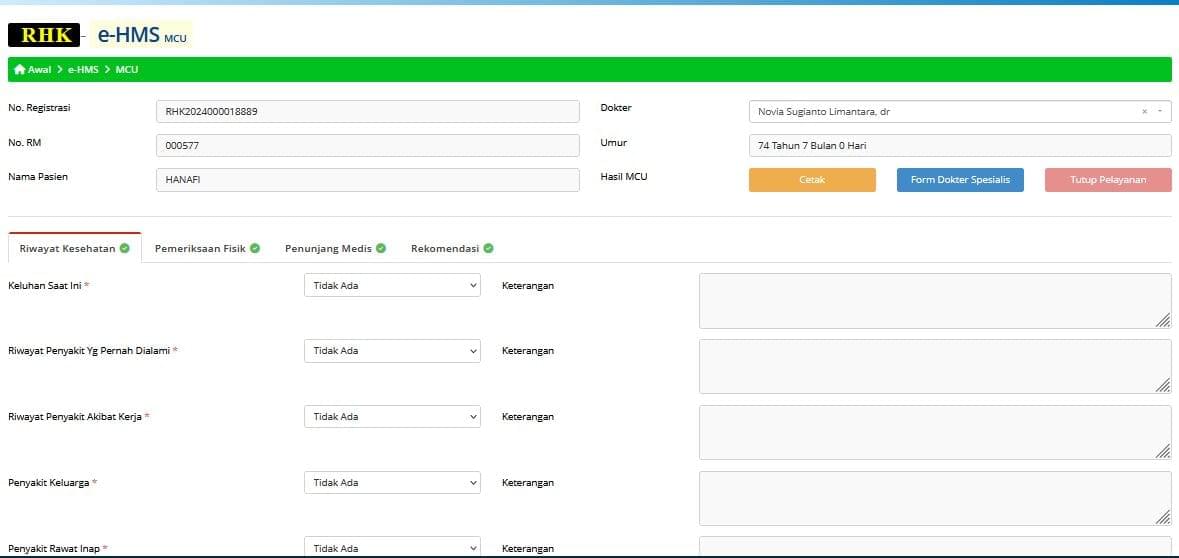The width and height of the screenshot is (1179, 558).
Task: Open Keluhan Saat Ini dropdown
Action: (392, 286)
